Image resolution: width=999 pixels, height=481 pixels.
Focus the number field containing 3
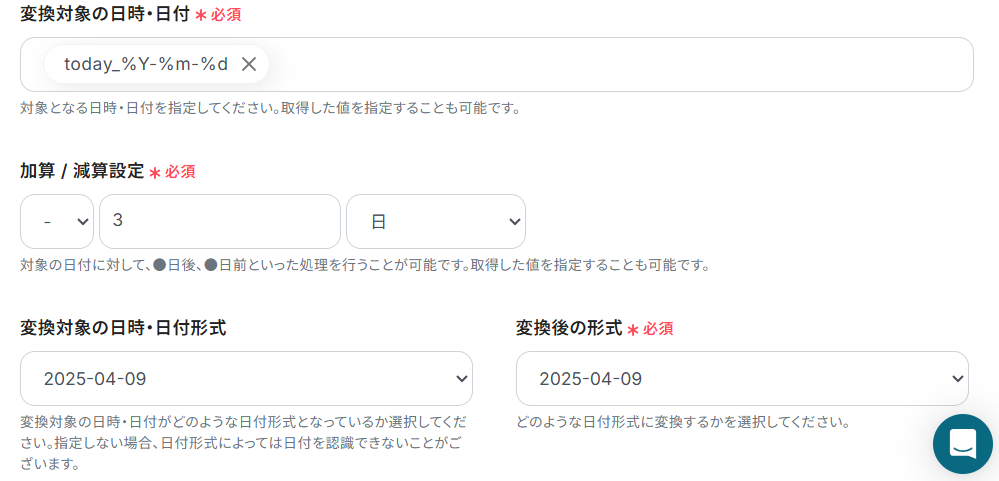(x=220, y=221)
